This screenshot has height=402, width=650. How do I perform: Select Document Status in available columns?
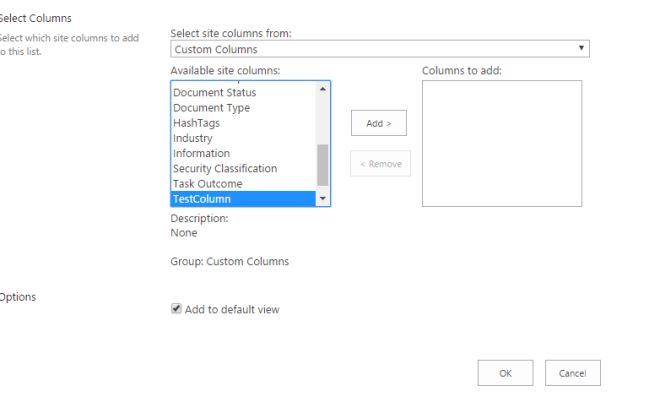[243, 92]
